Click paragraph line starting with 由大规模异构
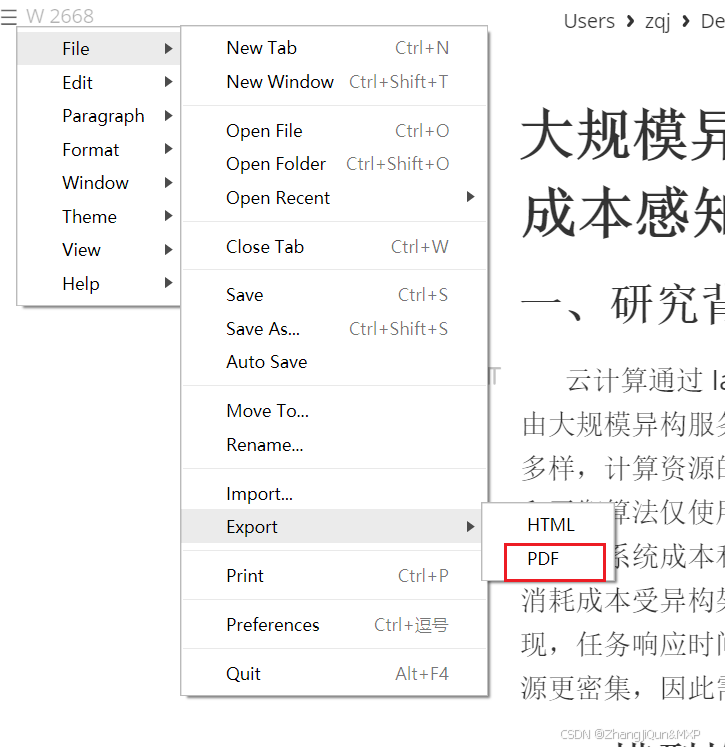This screenshot has width=725, height=747. coord(623,424)
